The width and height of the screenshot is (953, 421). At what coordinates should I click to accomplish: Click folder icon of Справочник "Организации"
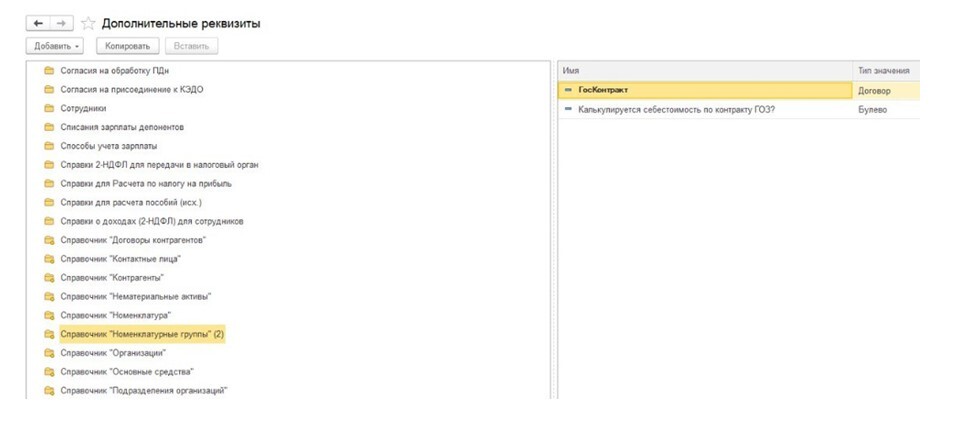coord(49,353)
